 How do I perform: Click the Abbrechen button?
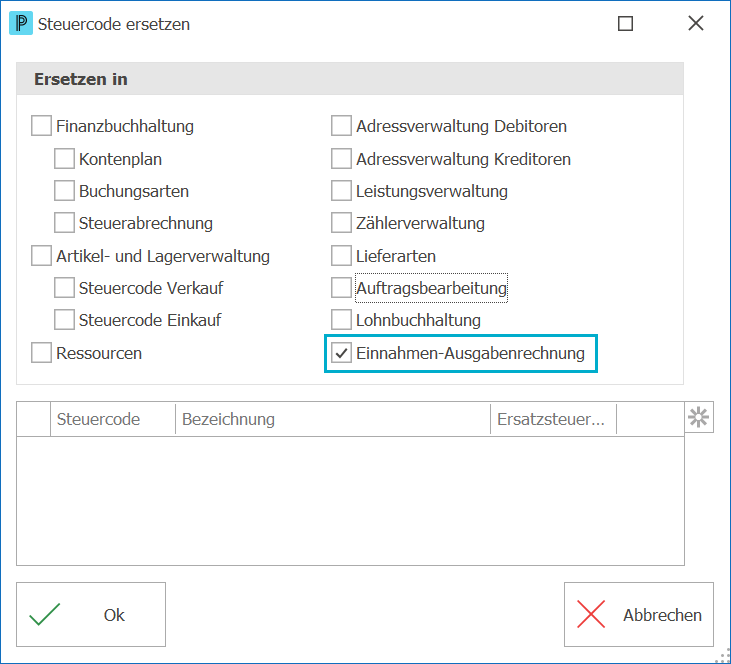639,614
